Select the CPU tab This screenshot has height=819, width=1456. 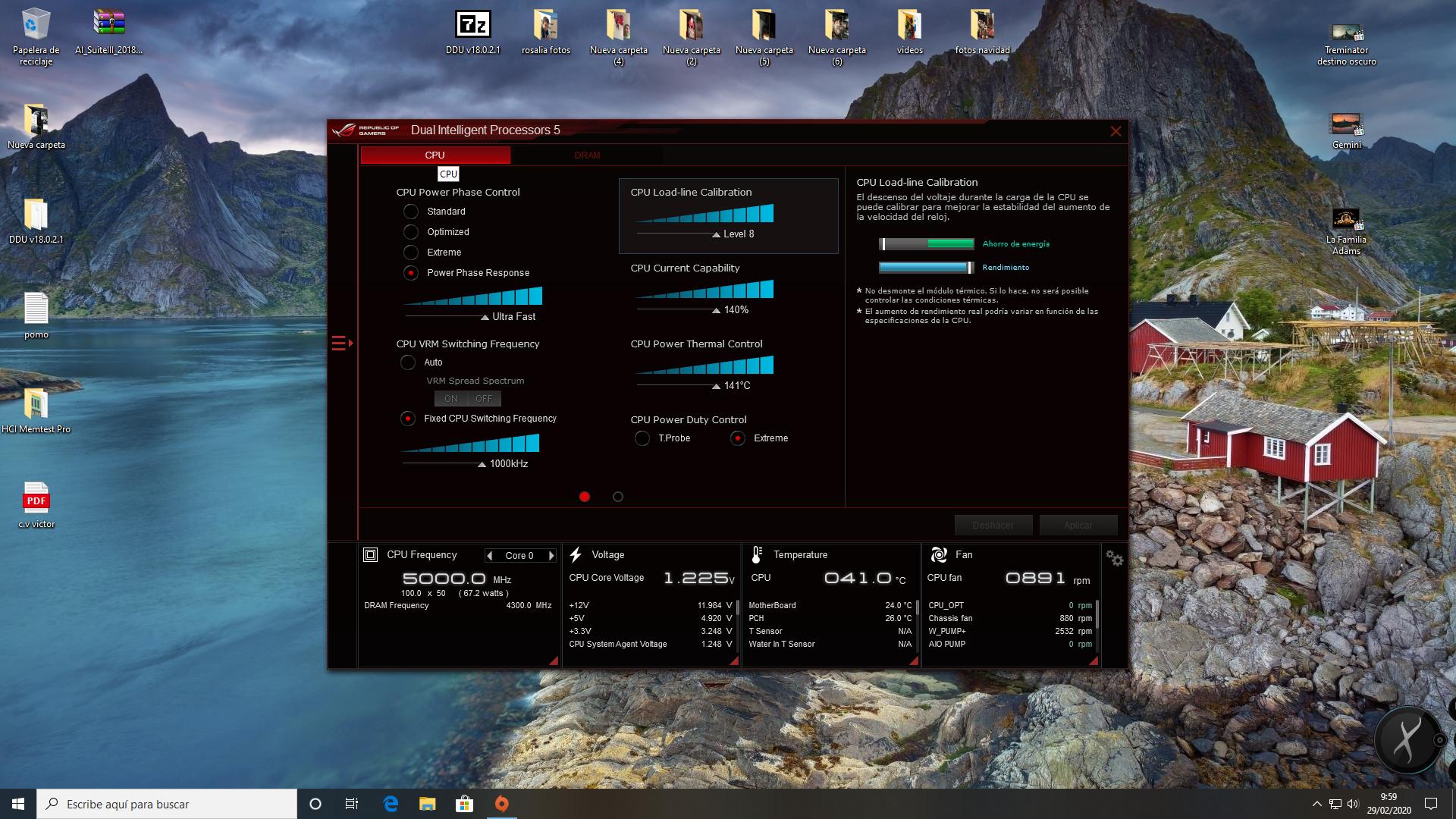pos(435,155)
